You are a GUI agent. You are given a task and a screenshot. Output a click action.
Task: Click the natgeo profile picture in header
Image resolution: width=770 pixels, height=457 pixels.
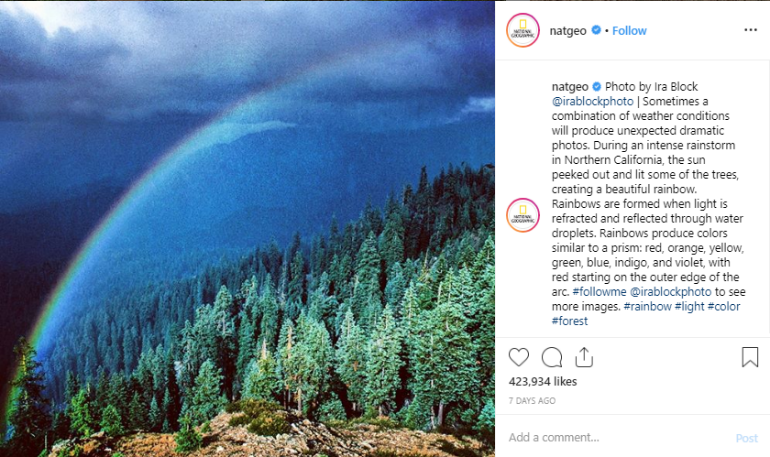coord(523,30)
